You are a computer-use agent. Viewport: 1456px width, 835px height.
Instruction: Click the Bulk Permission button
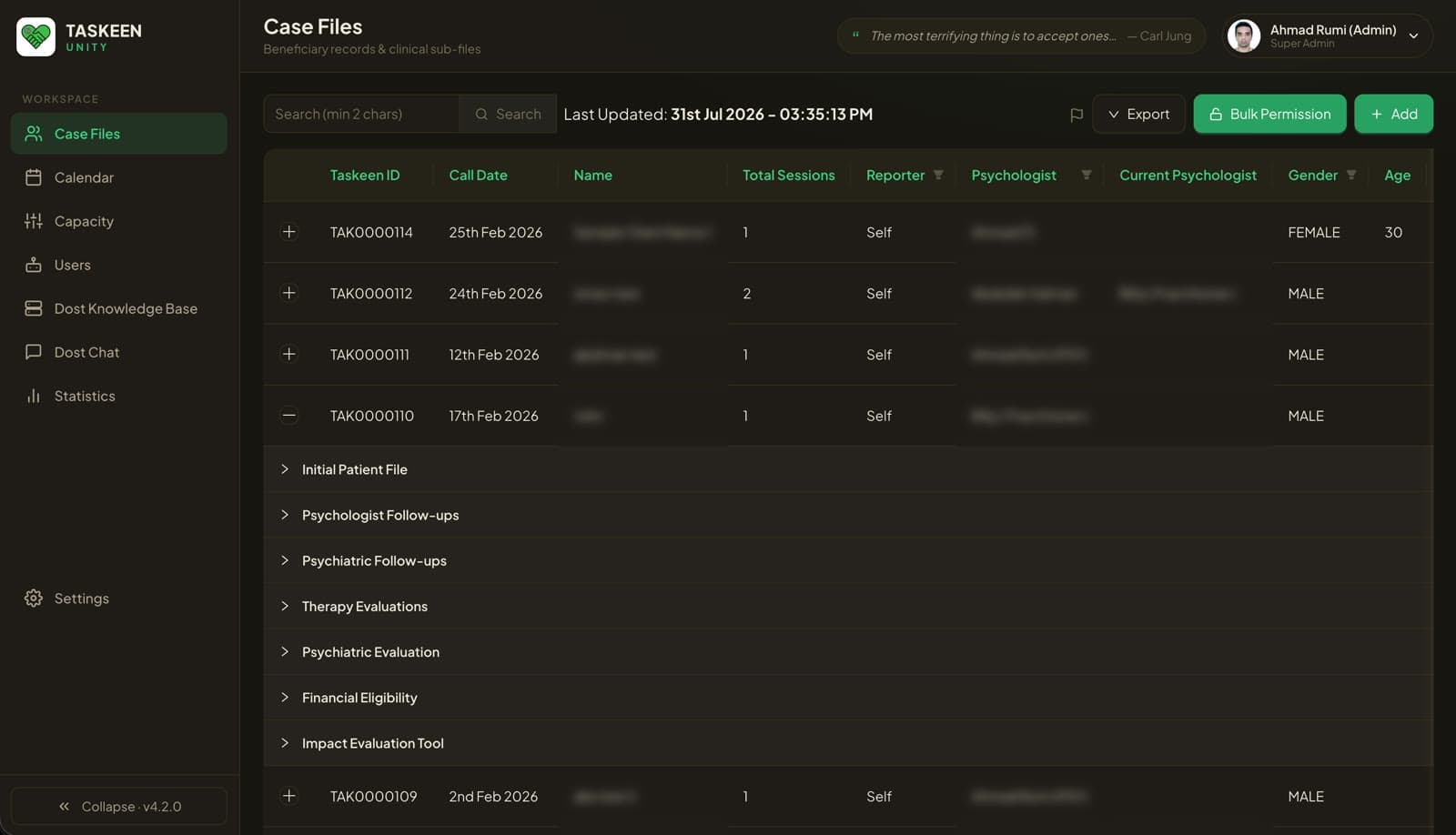click(x=1269, y=114)
